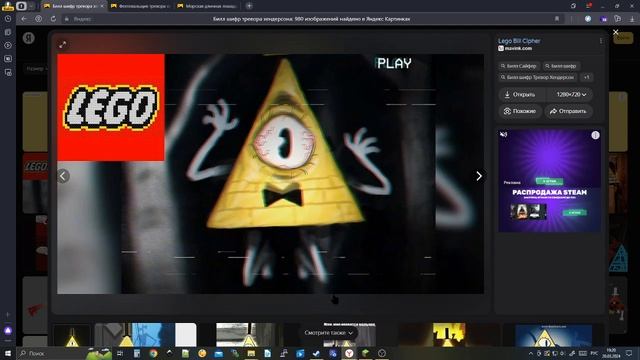Select the blue-background Bill Cipher thumbnail
Viewport: 640px width, 360px height.
553,336
